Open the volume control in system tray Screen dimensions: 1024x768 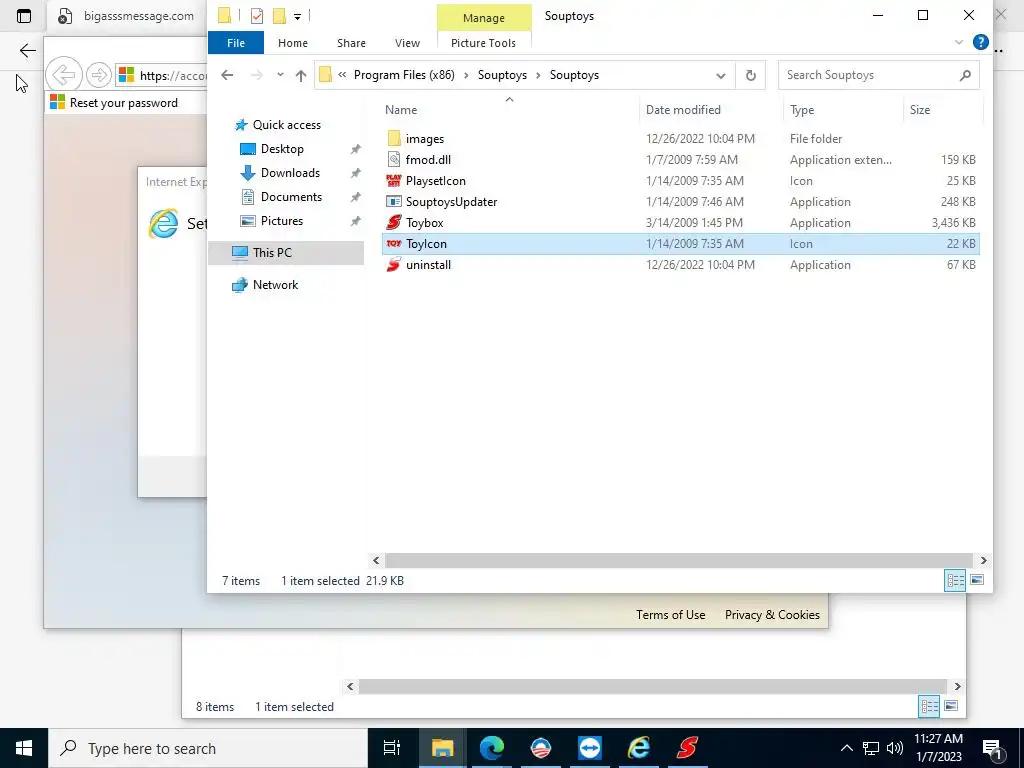coord(895,748)
